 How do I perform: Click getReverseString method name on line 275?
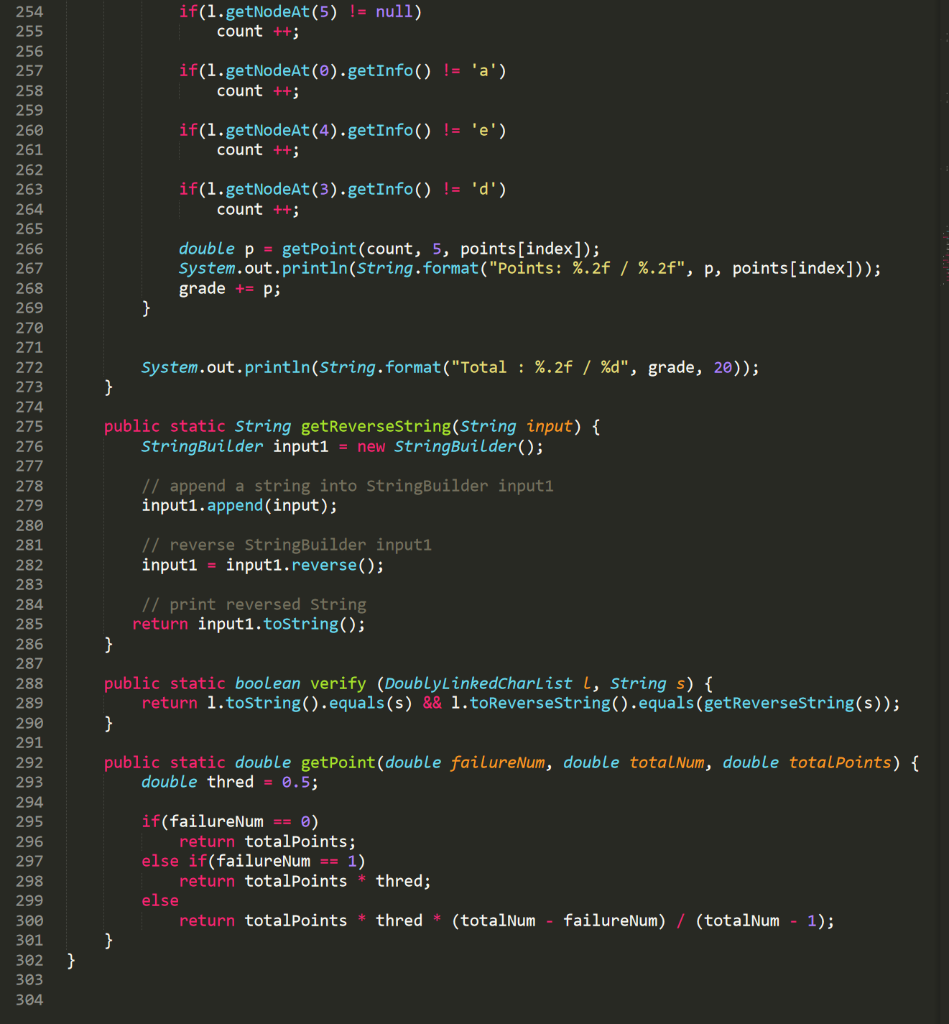coord(376,426)
